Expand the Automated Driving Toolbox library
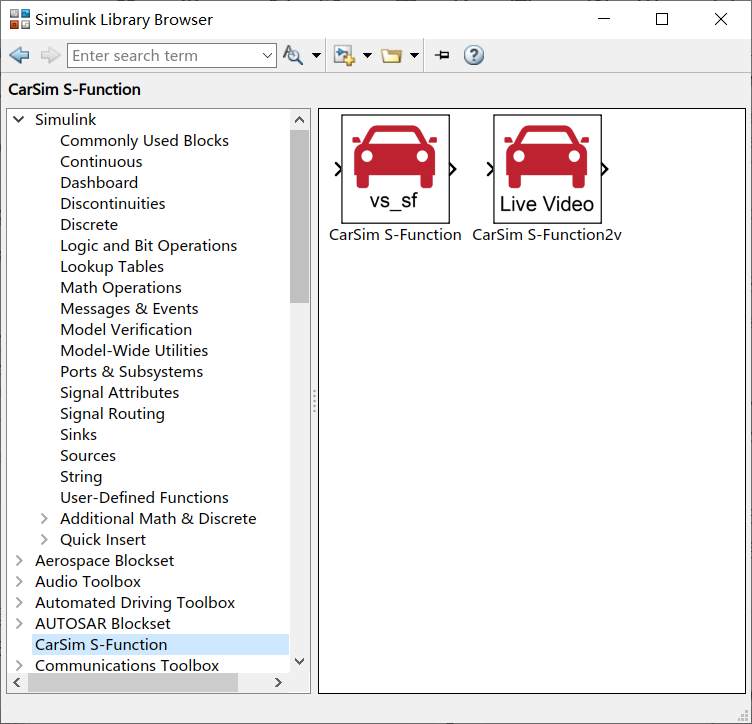 pos(19,603)
